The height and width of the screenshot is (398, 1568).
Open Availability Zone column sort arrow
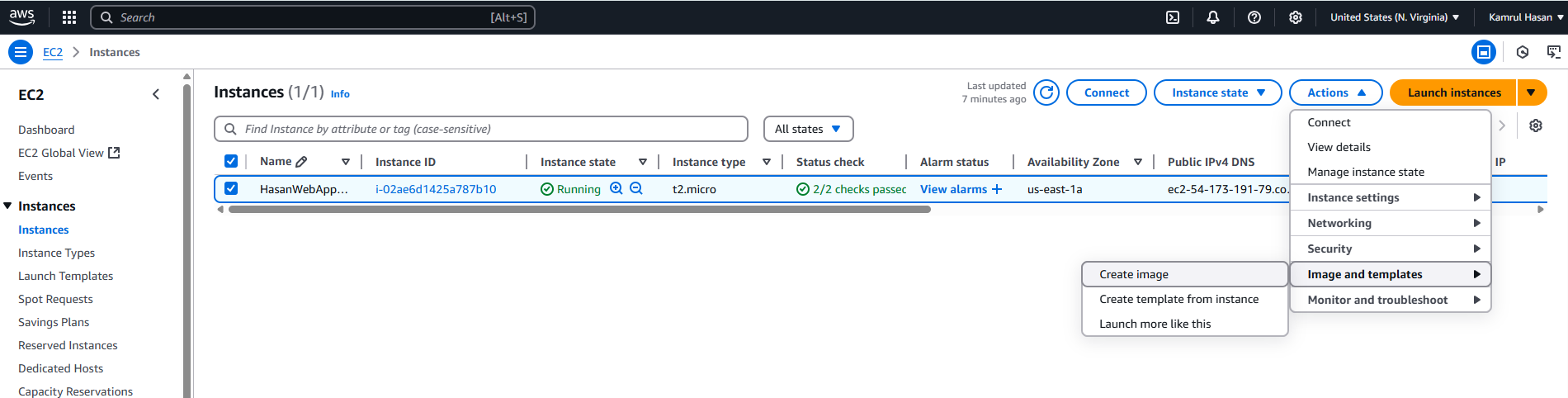pyautogui.click(x=1138, y=162)
